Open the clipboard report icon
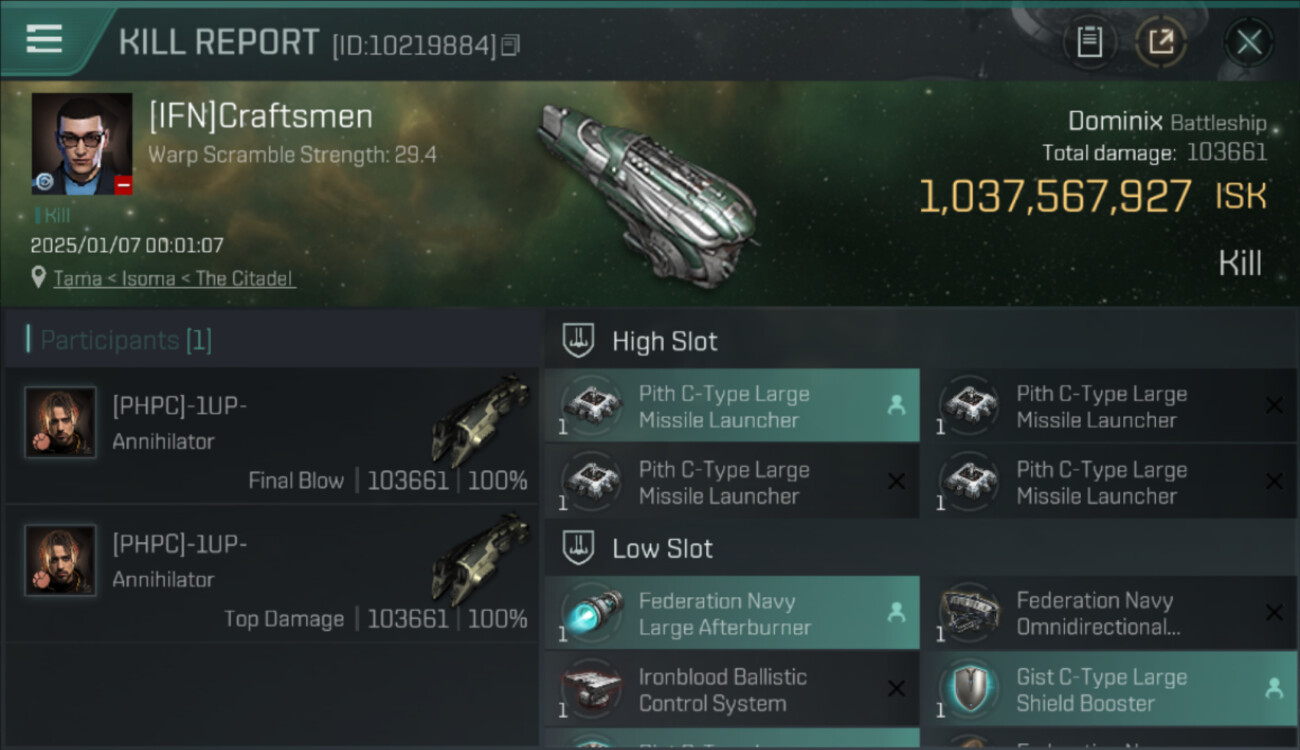Image resolution: width=1300 pixels, height=750 pixels. [x=1089, y=42]
